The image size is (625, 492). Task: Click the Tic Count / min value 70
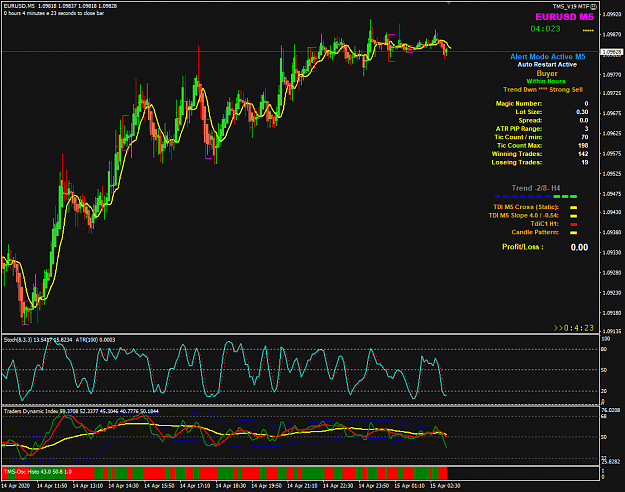pyautogui.click(x=585, y=137)
